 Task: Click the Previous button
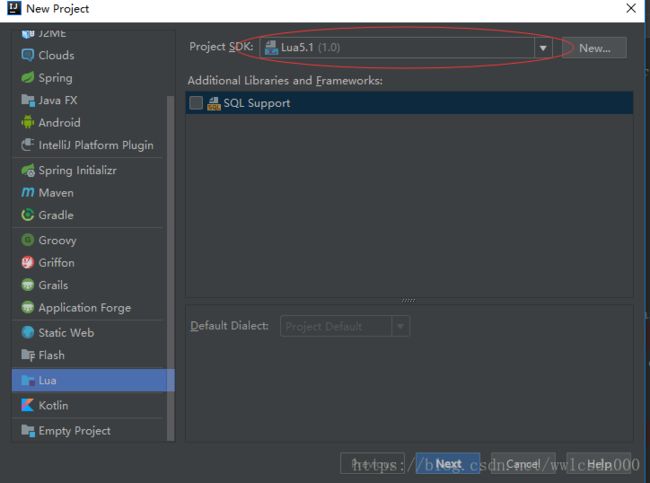tap(372, 464)
